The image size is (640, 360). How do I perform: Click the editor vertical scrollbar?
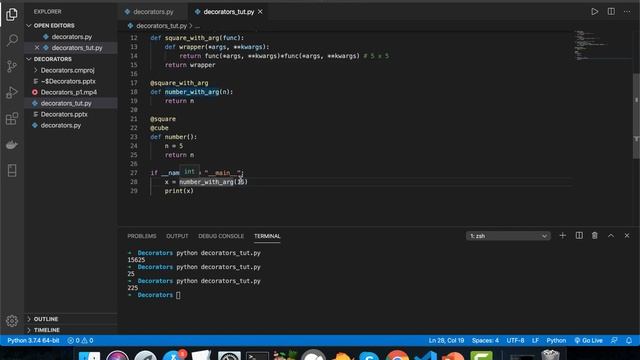click(636, 116)
